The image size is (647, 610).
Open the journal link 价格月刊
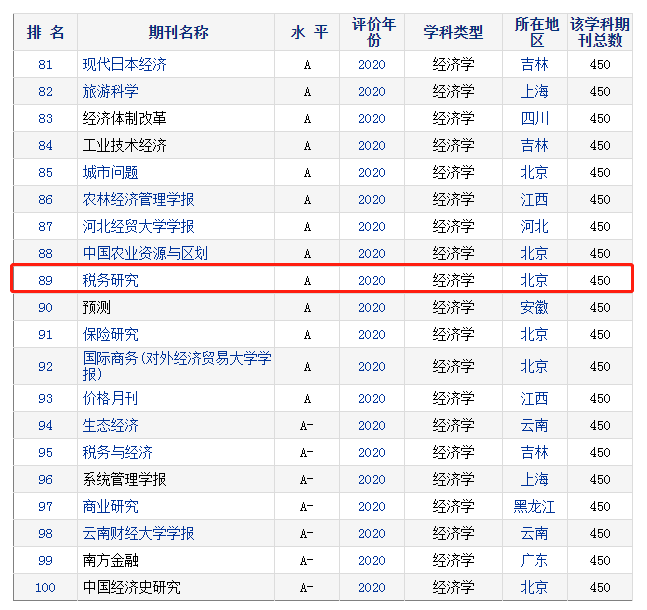pos(111,398)
